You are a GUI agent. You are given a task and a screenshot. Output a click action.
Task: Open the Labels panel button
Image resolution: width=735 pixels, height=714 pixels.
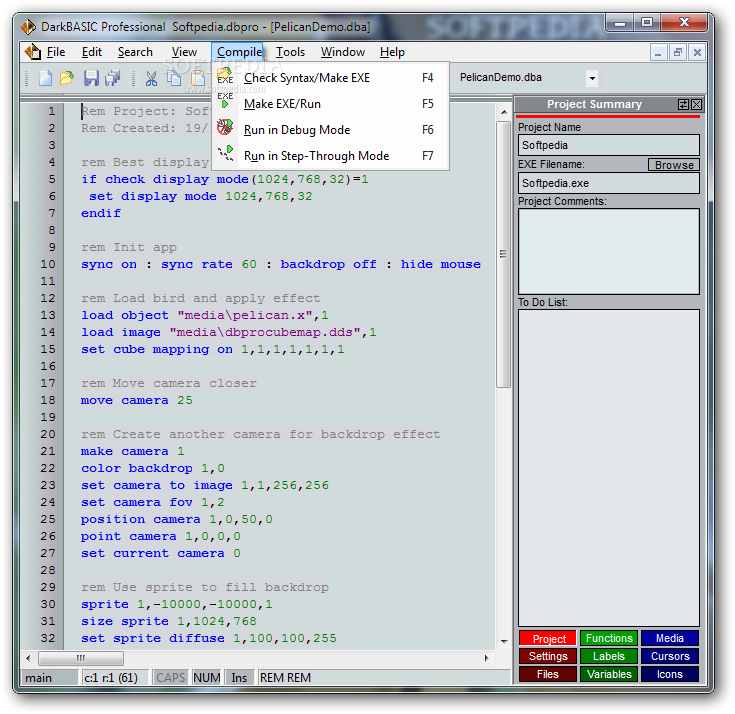coord(609,656)
